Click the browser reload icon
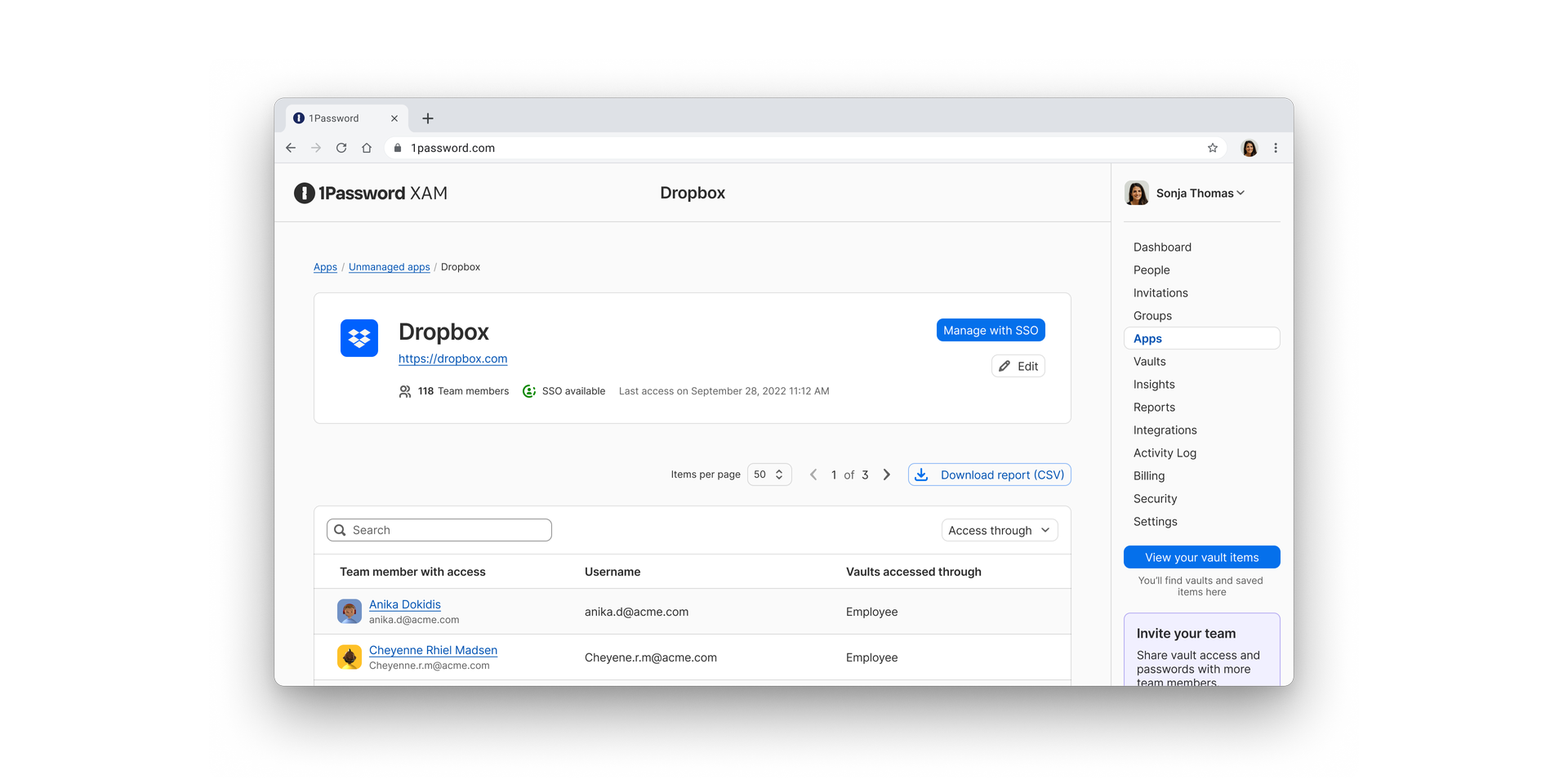Viewport: 1568px width, 784px height. [341, 148]
